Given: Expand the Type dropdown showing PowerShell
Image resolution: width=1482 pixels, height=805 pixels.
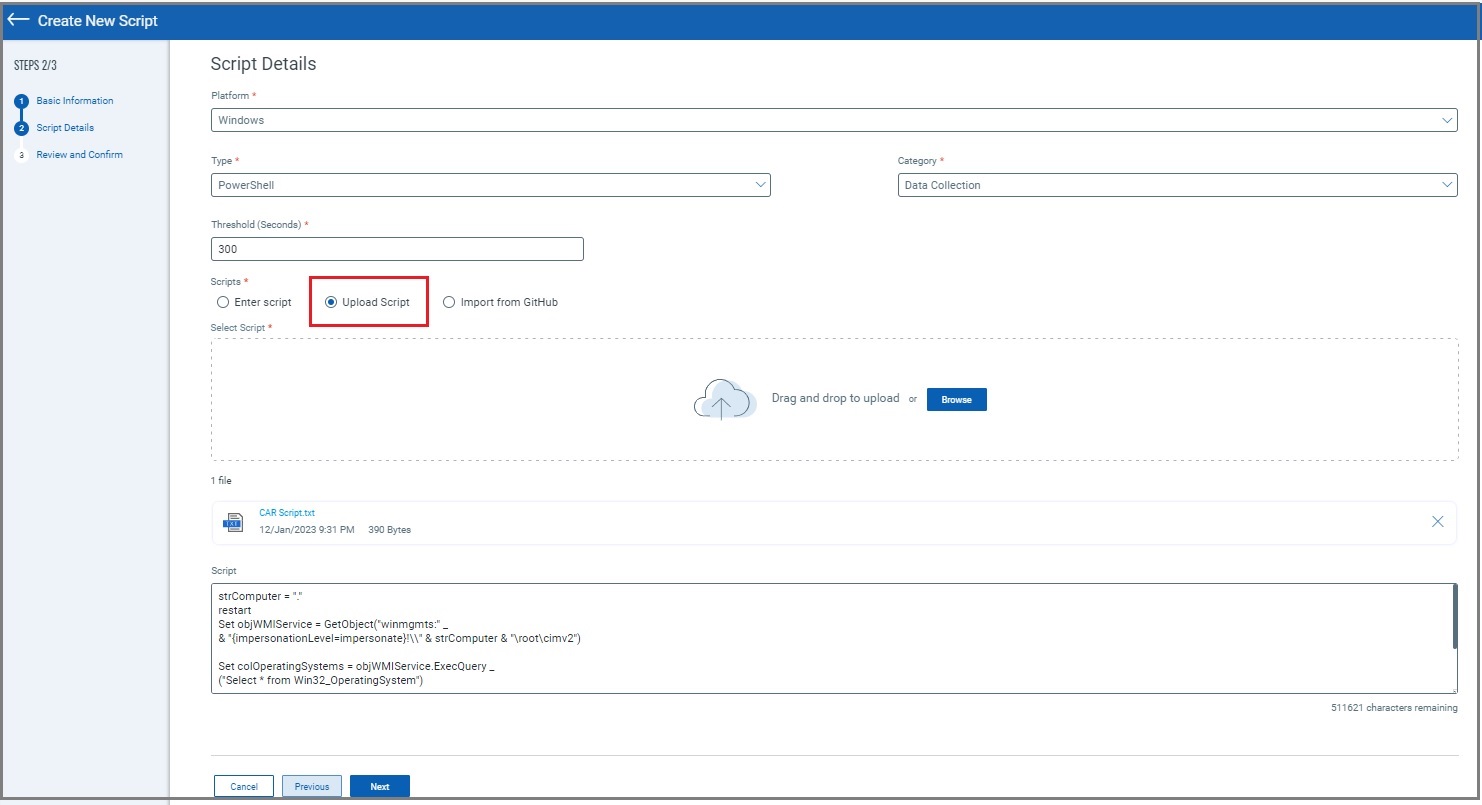Looking at the screenshot, I should point(490,185).
